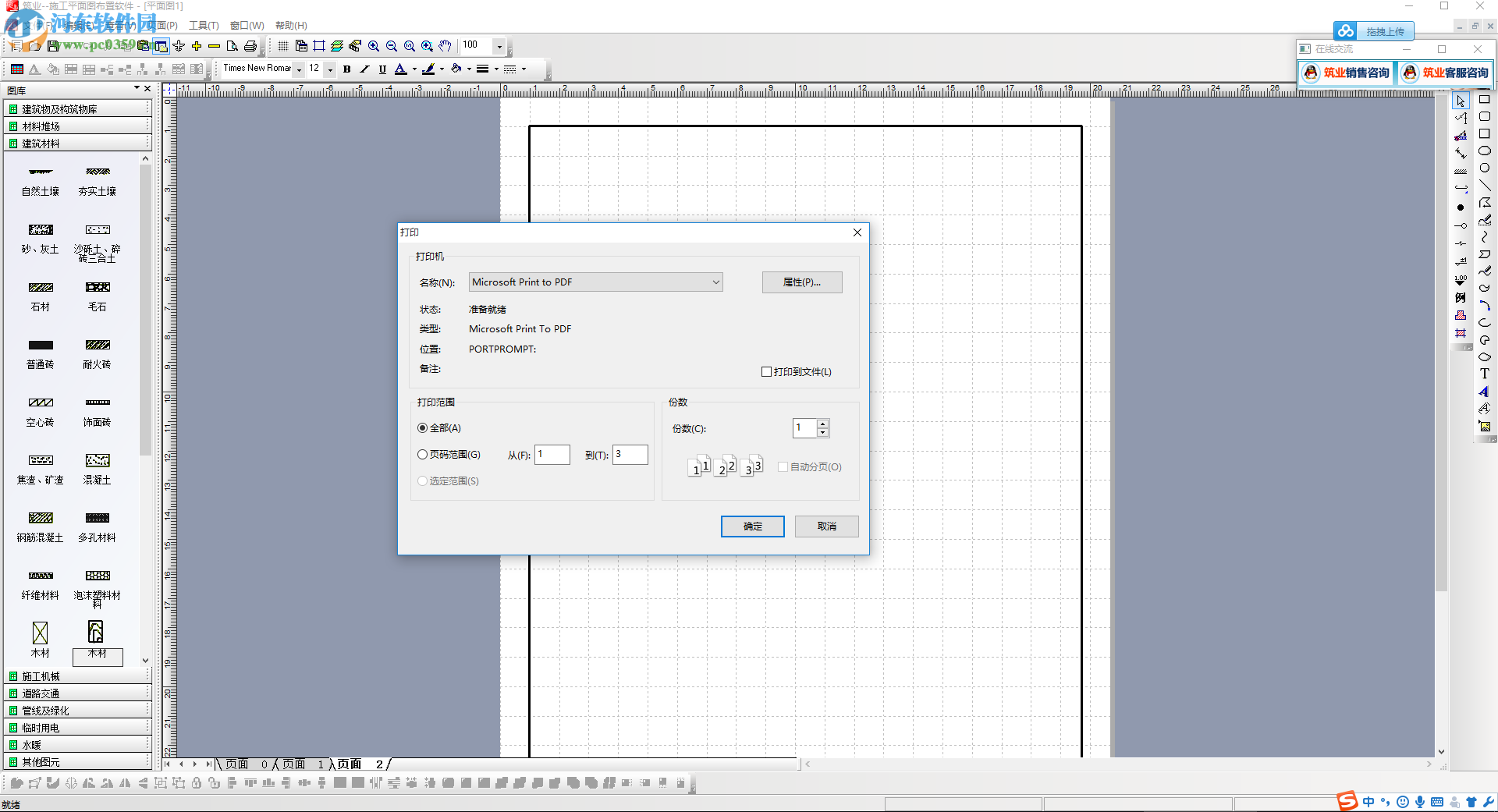Open the font color dropdown arrow
Viewport: 1498px width, 812px height.
click(x=414, y=69)
